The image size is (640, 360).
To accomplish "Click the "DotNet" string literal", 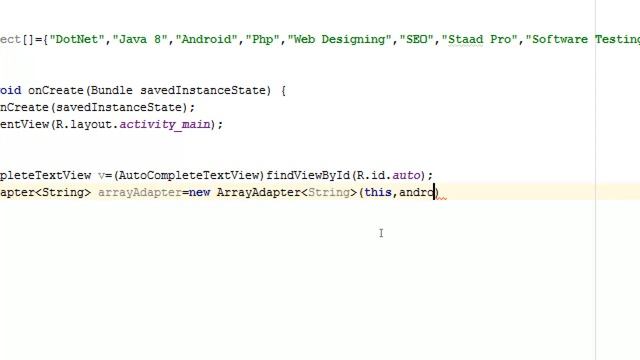I will coord(77,40).
